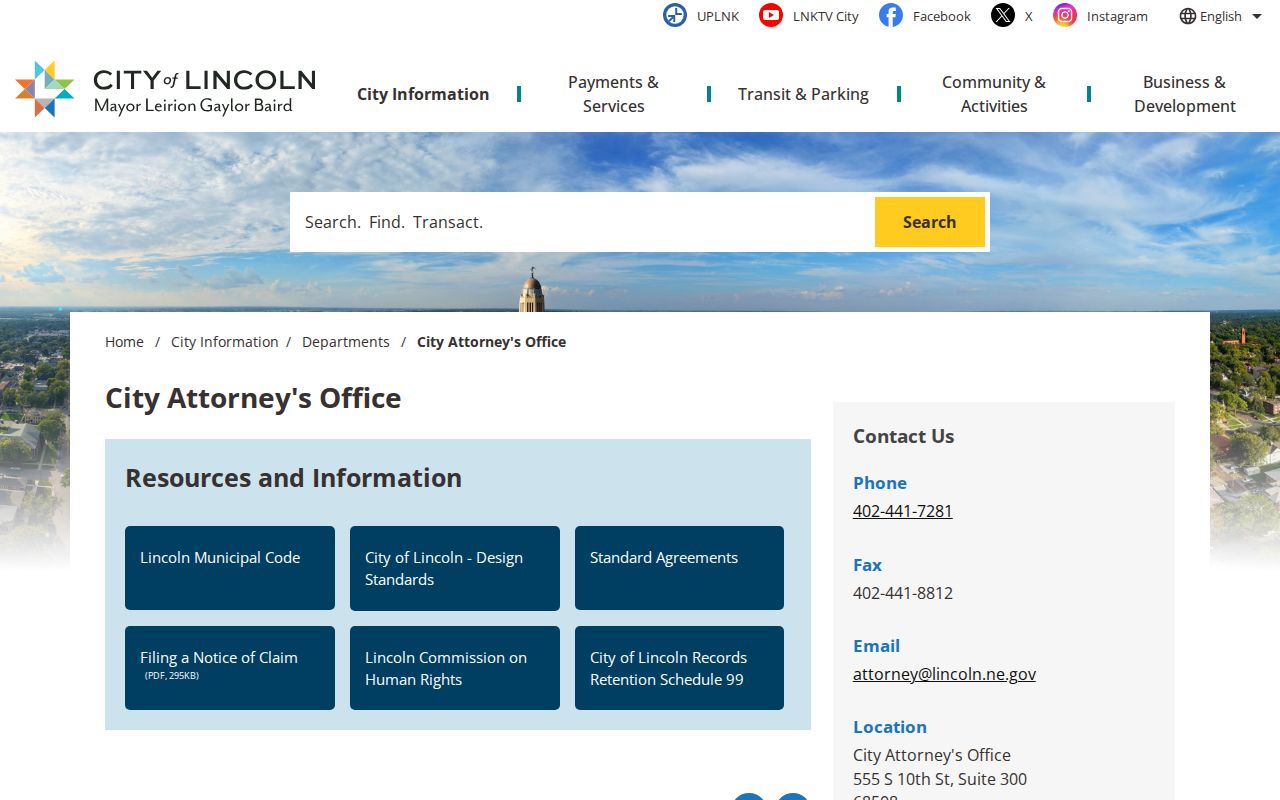Go to the Home breadcrumb
The height and width of the screenshot is (800, 1280).
pyautogui.click(x=124, y=342)
